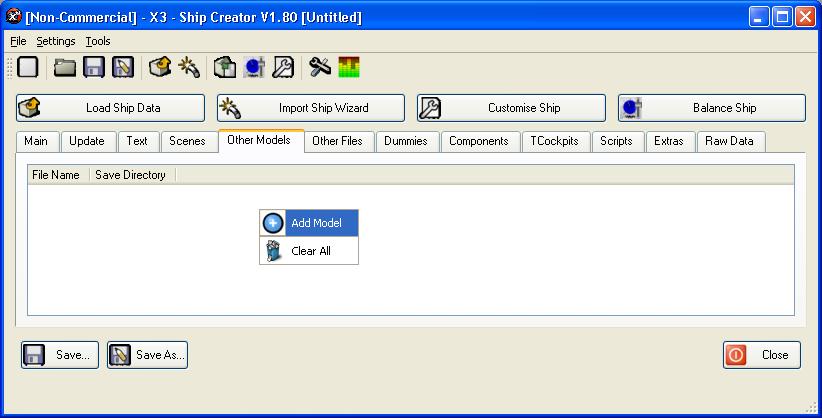
Task: Maximize the Ship Creator window
Action: (782, 17)
